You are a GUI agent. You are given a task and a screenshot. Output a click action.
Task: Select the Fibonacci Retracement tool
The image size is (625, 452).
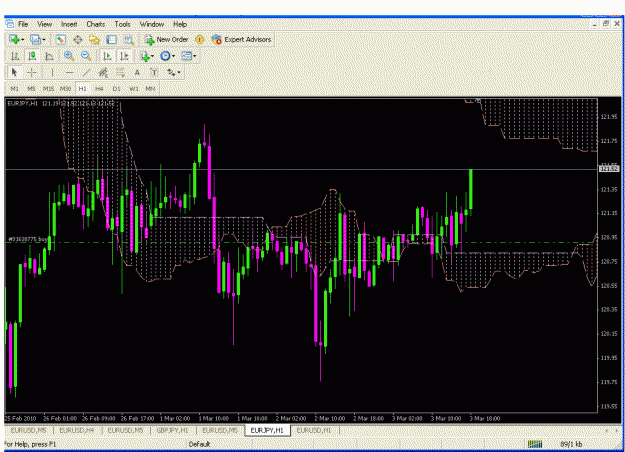[120, 73]
